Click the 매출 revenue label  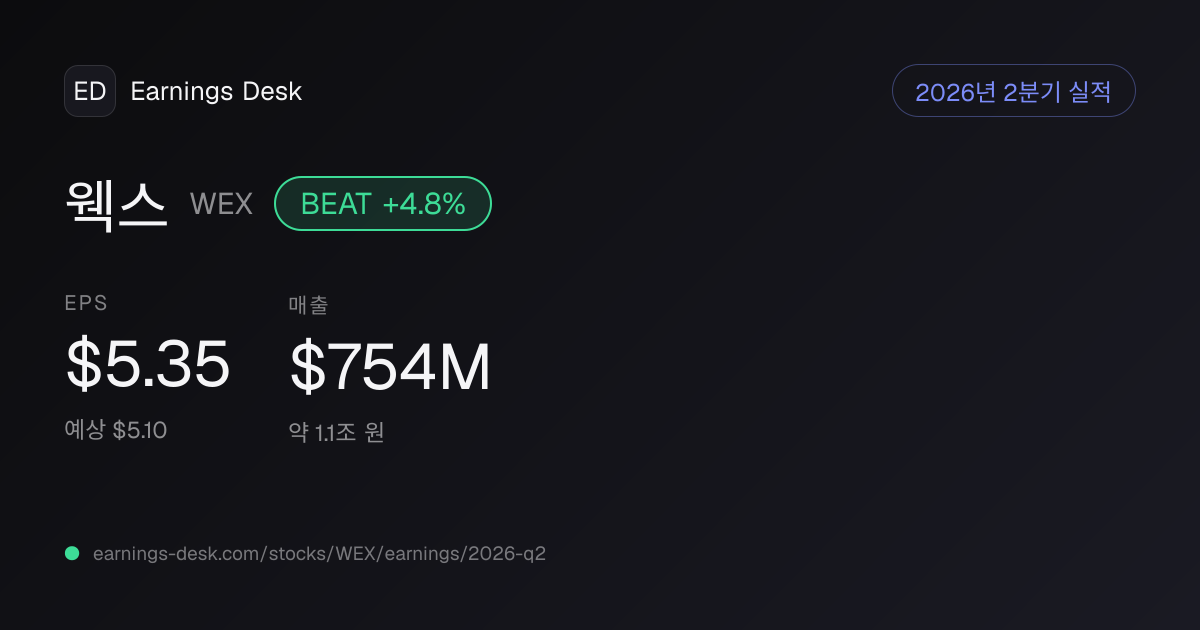point(308,305)
